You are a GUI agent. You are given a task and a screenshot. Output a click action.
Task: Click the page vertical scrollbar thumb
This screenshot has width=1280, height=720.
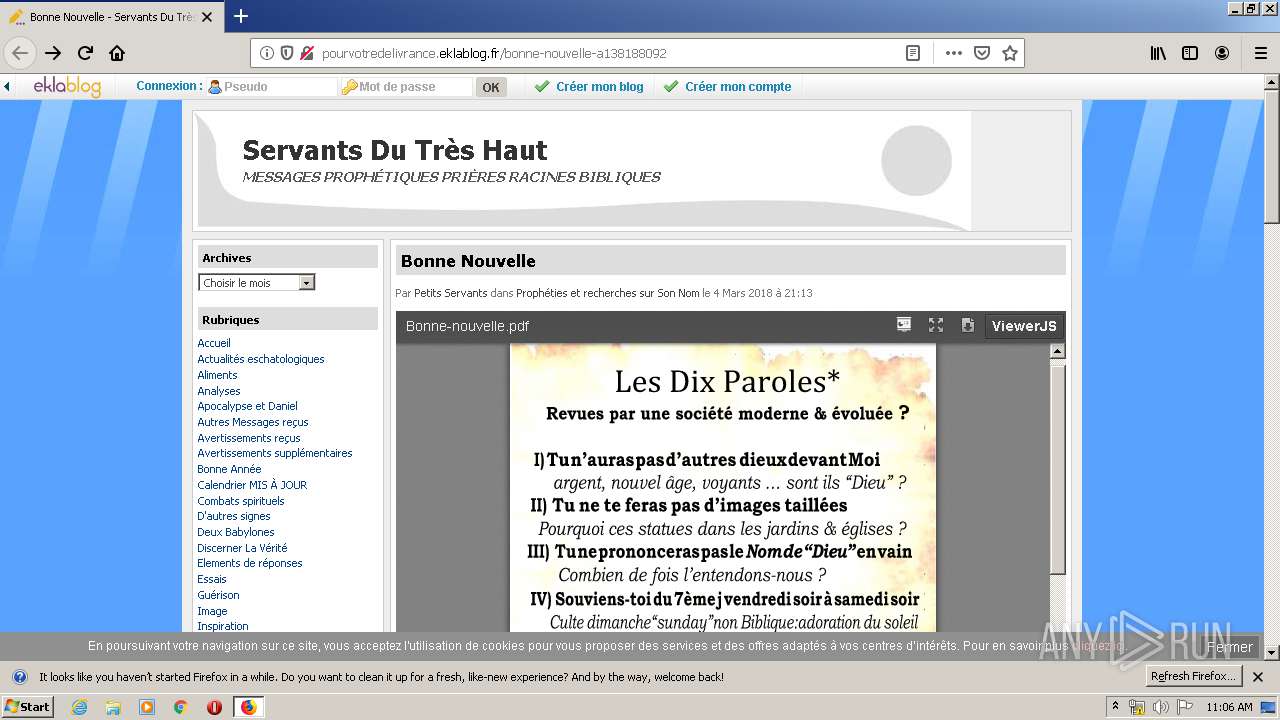(1272, 155)
